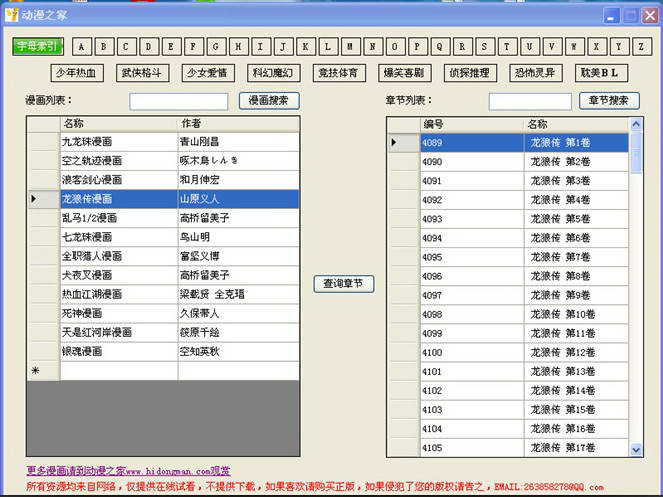Select 银魂漫画 row
The height and width of the screenshot is (497, 663).
163,351
